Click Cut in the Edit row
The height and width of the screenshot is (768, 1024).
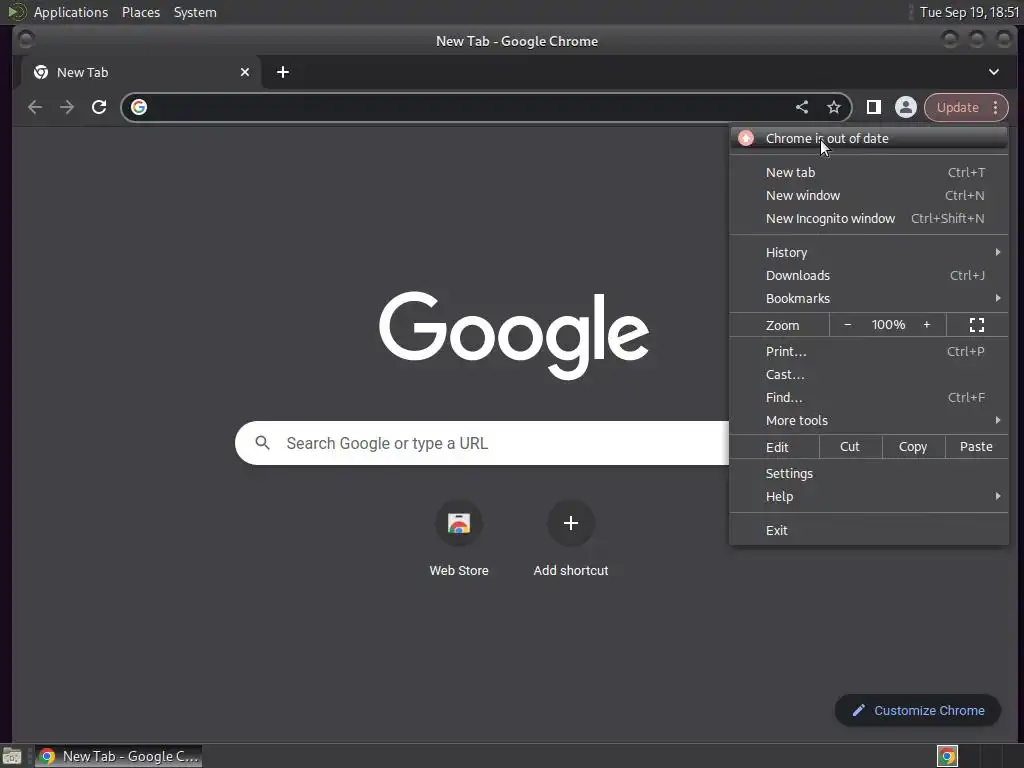click(850, 447)
